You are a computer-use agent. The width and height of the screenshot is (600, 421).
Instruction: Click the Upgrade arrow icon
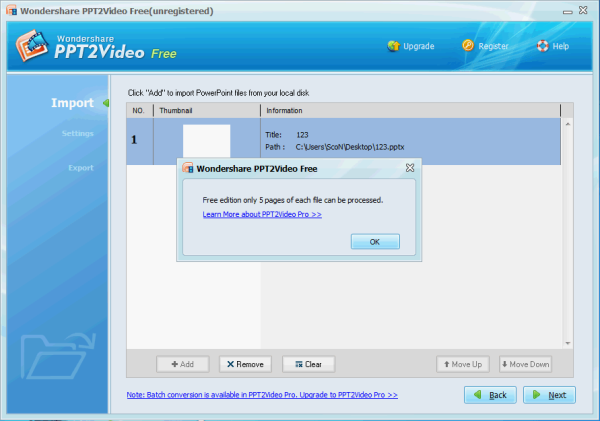coord(393,46)
